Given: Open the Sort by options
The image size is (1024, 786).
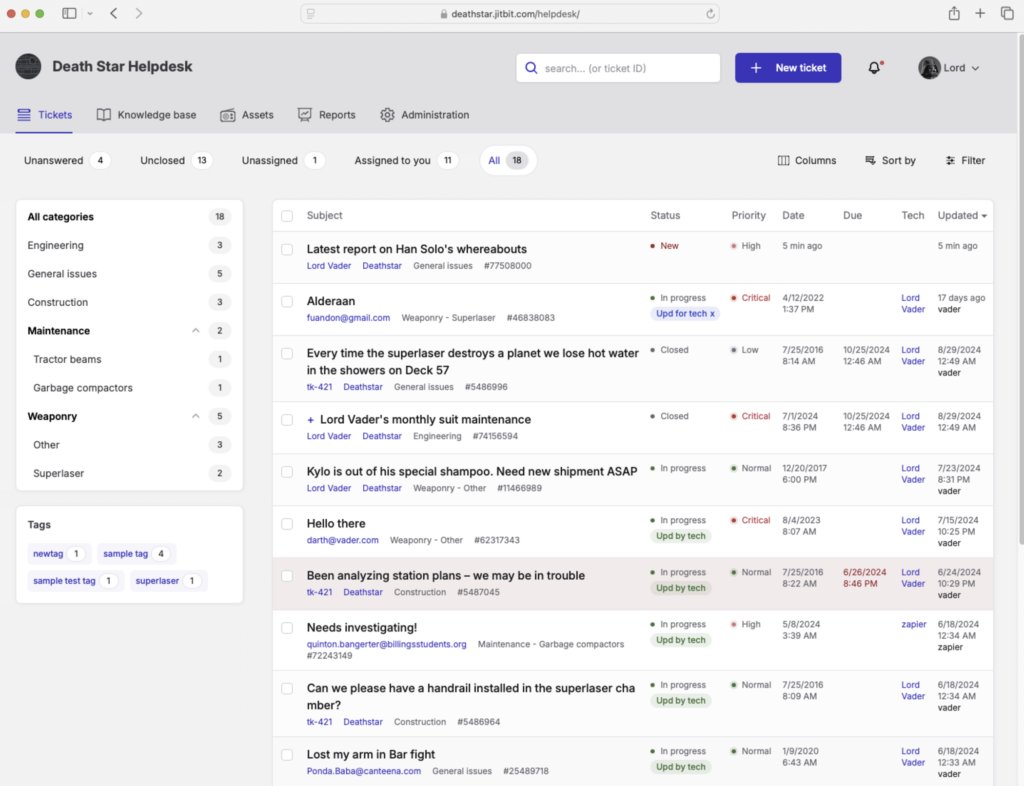Looking at the screenshot, I should point(889,160).
